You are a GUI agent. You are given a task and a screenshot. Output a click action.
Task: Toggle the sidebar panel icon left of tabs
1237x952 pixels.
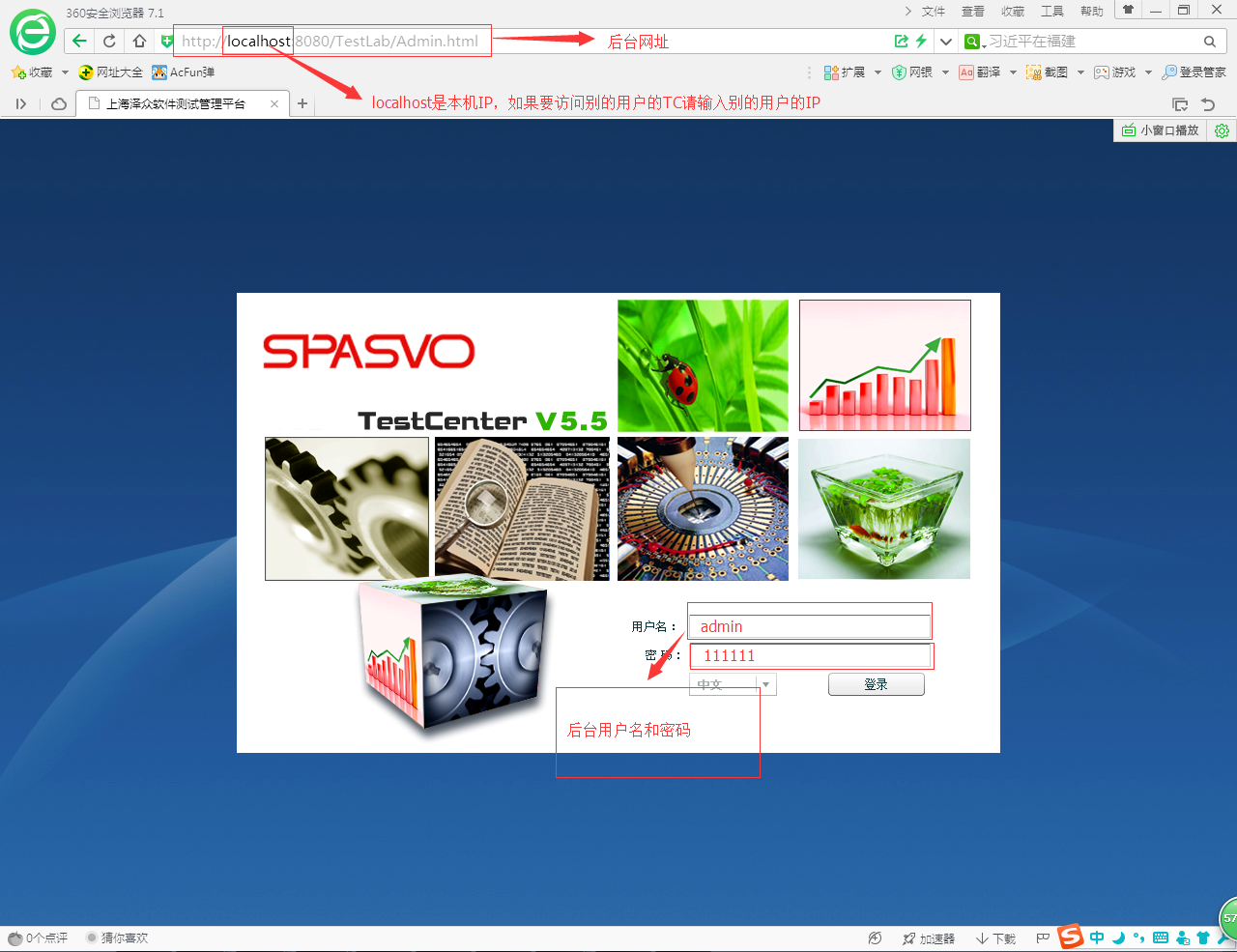point(21,104)
